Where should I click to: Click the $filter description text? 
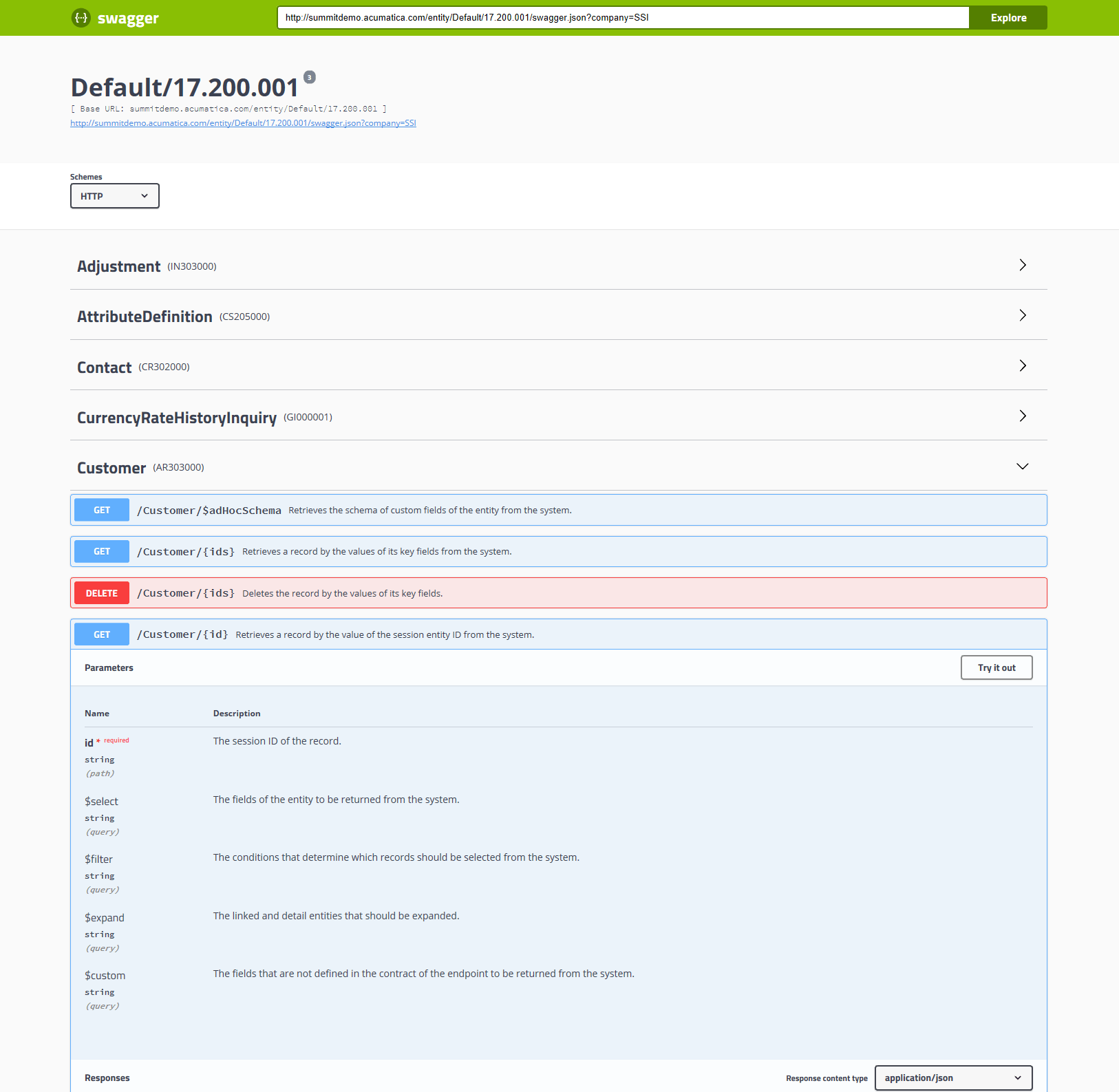pos(396,857)
